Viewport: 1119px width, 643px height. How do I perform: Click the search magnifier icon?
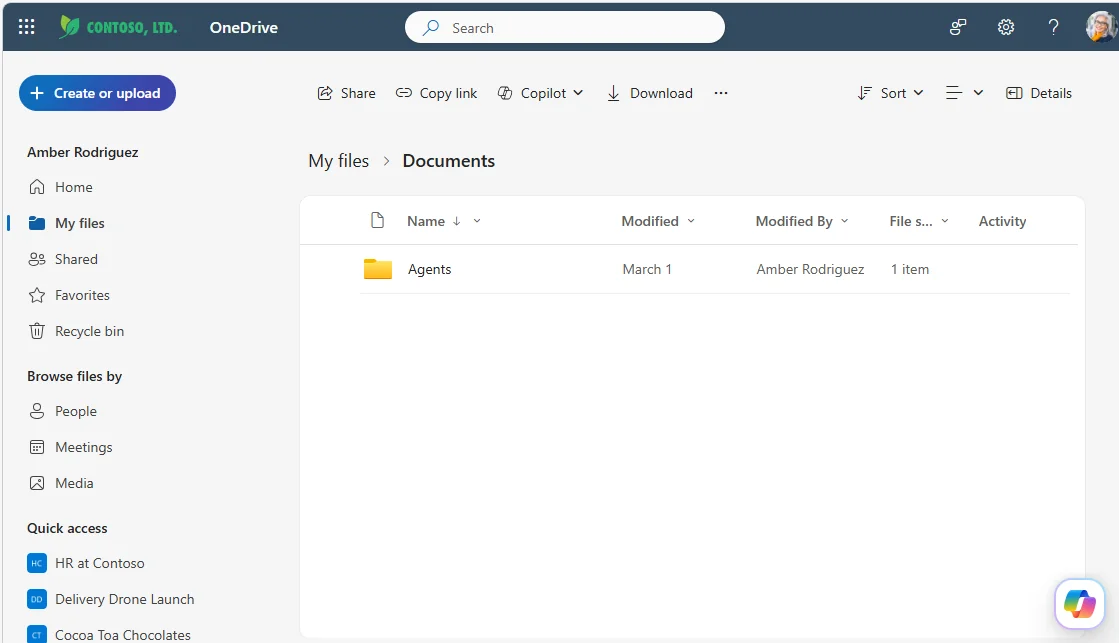tap(430, 28)
